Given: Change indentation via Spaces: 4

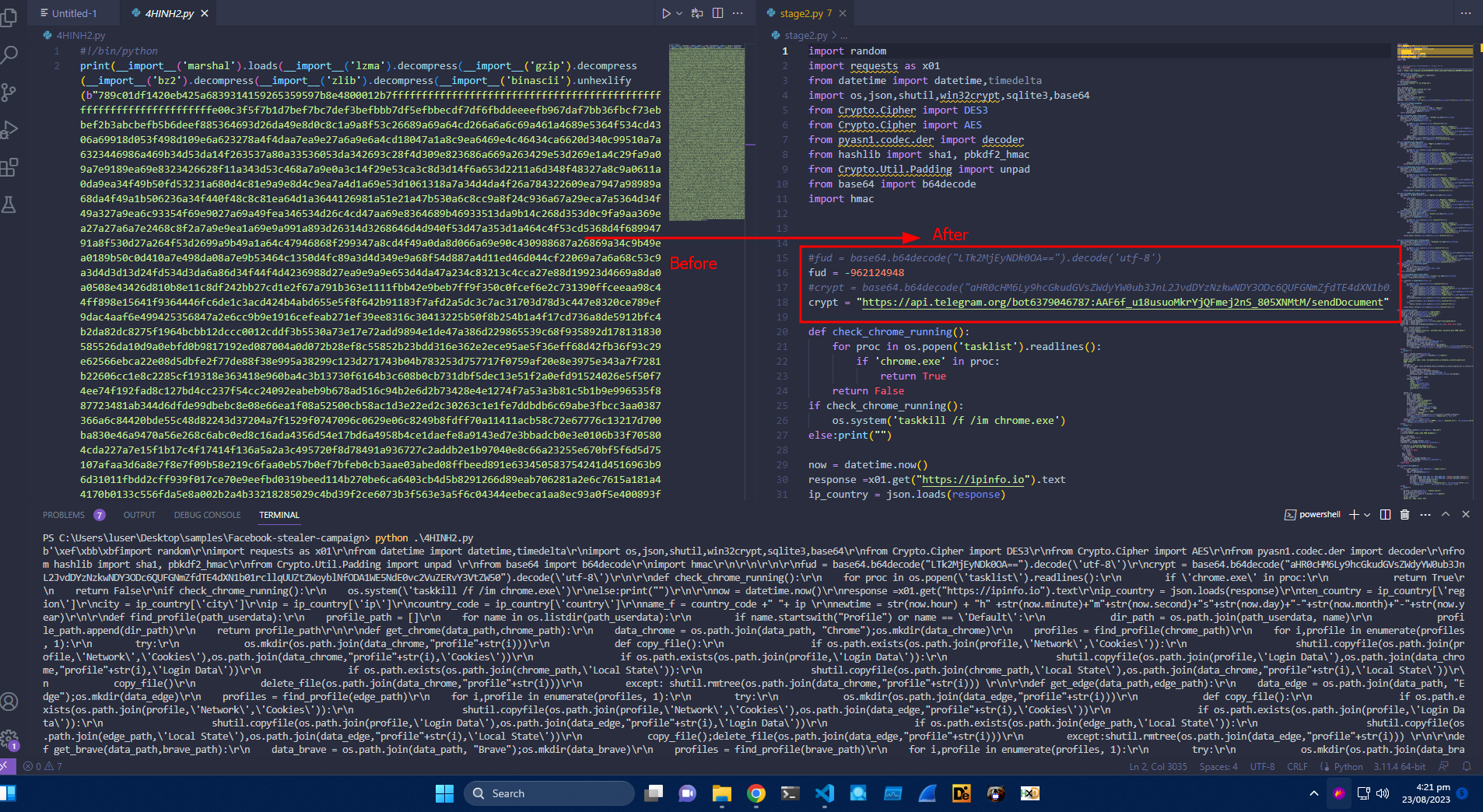Looking at the screenshot, I should [1218, 766].
